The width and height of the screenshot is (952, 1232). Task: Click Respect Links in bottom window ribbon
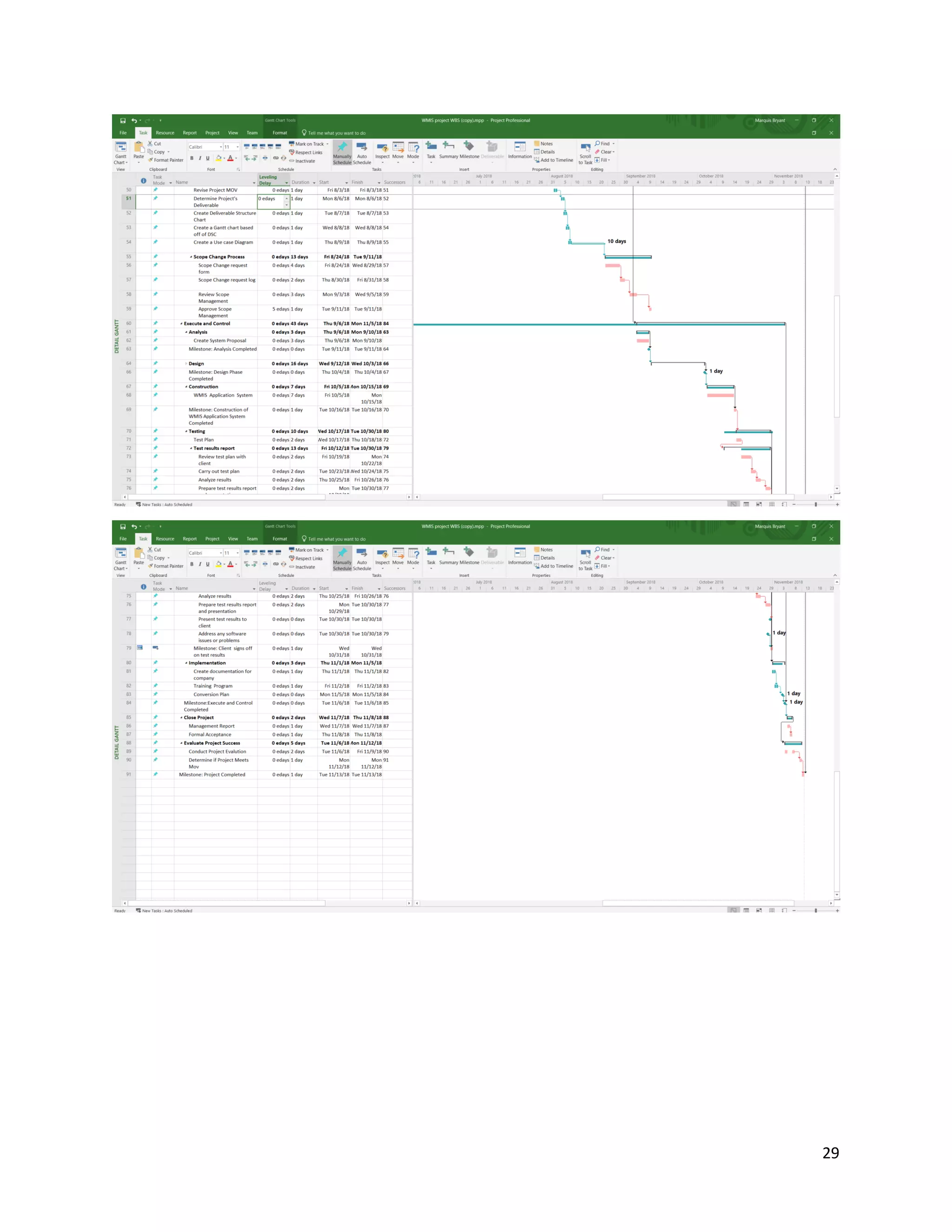308,559
